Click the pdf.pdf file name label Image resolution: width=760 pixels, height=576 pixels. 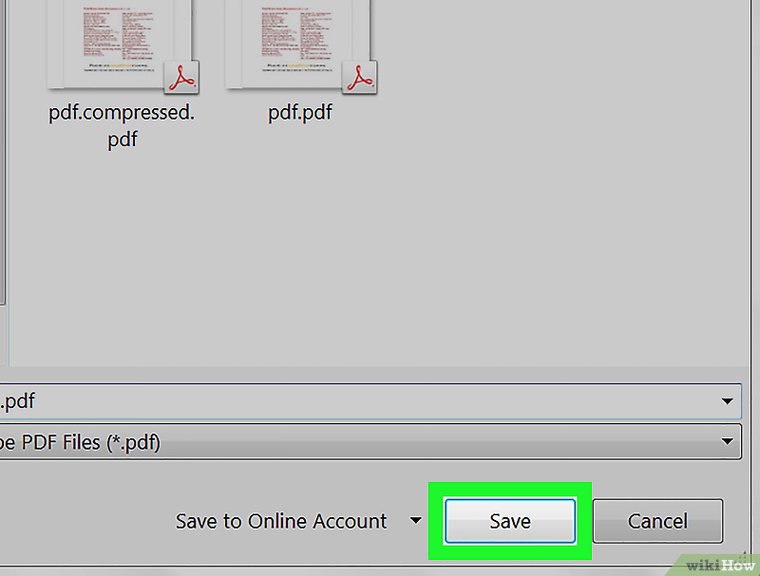tap(300, 112)
